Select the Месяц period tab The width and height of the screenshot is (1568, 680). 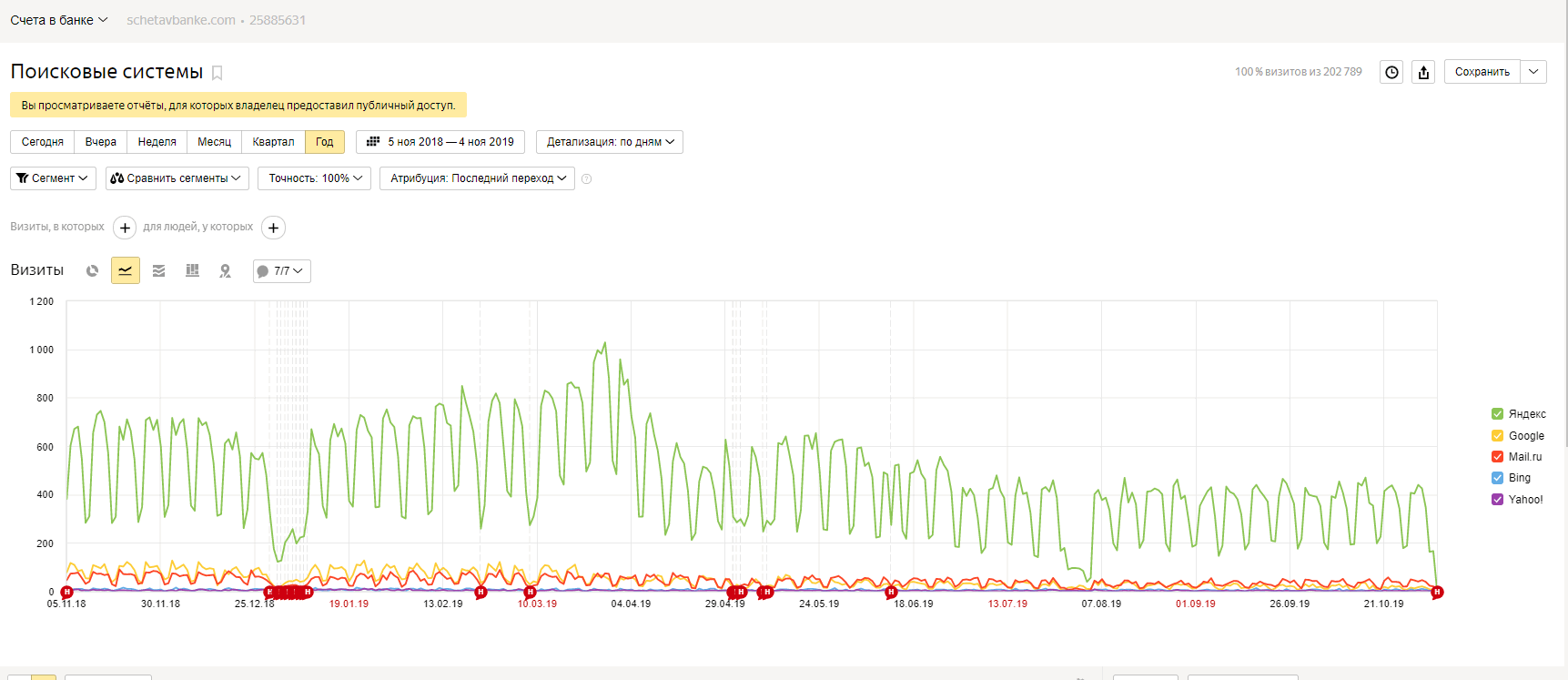pos(214,142)
